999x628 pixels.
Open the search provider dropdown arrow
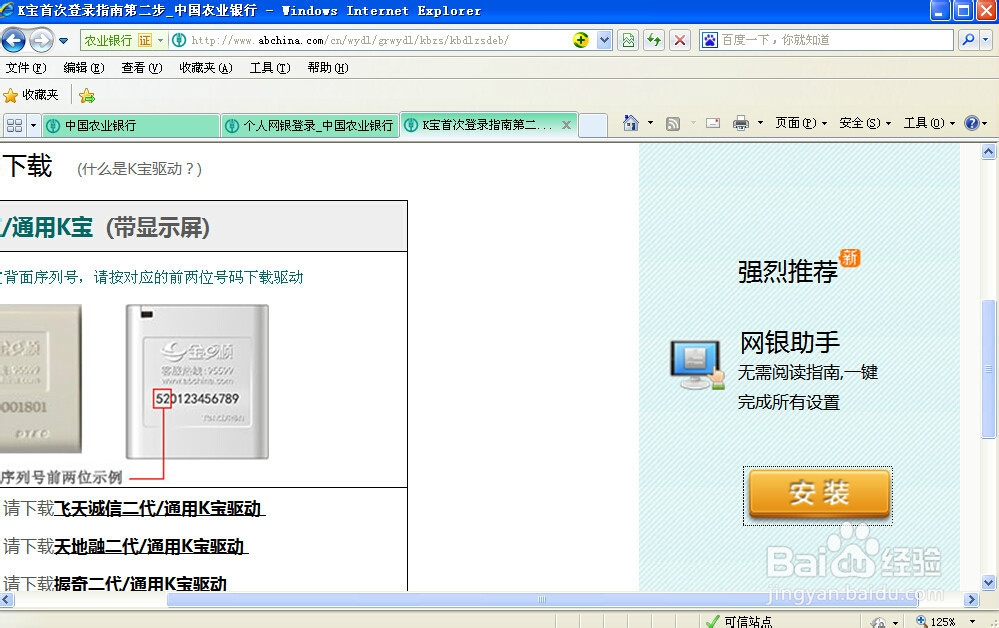(x=986, y=40)
